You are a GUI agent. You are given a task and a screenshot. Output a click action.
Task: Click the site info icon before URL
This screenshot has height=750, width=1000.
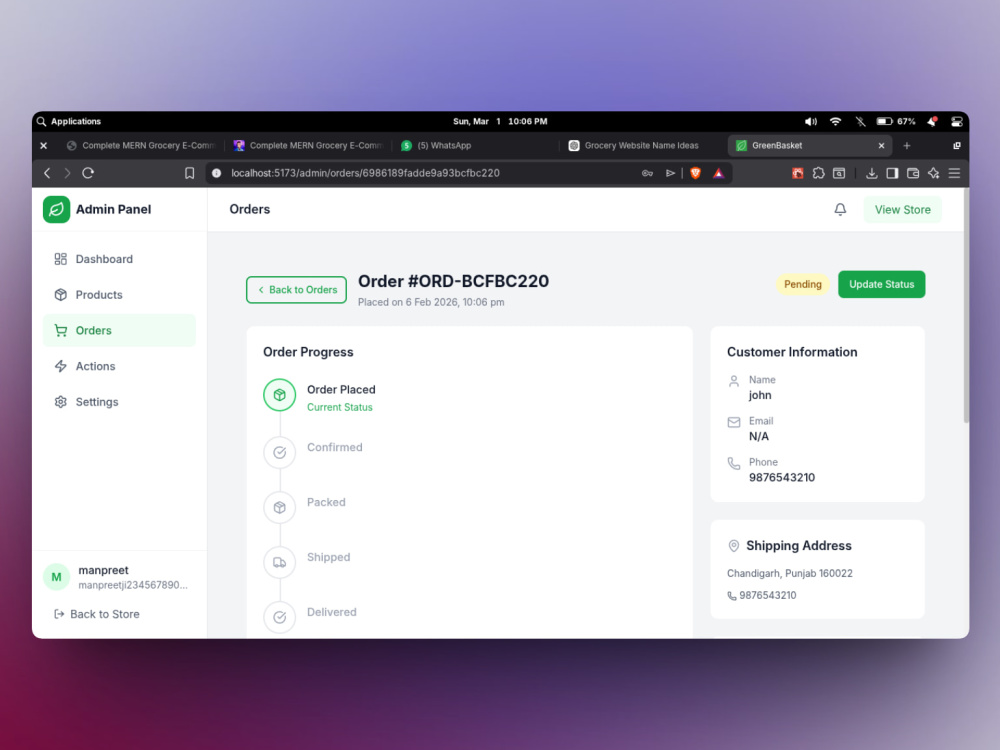(217, 173)
